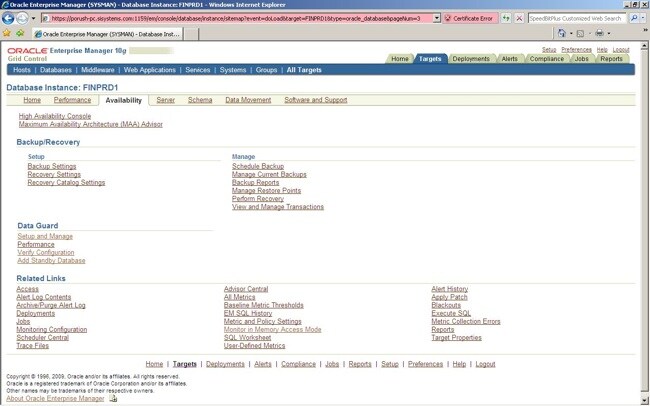Viewport: 650px width, 406px height.
Task: Open the Print options dropdown arrow
Action: click(x=609, y=34)
